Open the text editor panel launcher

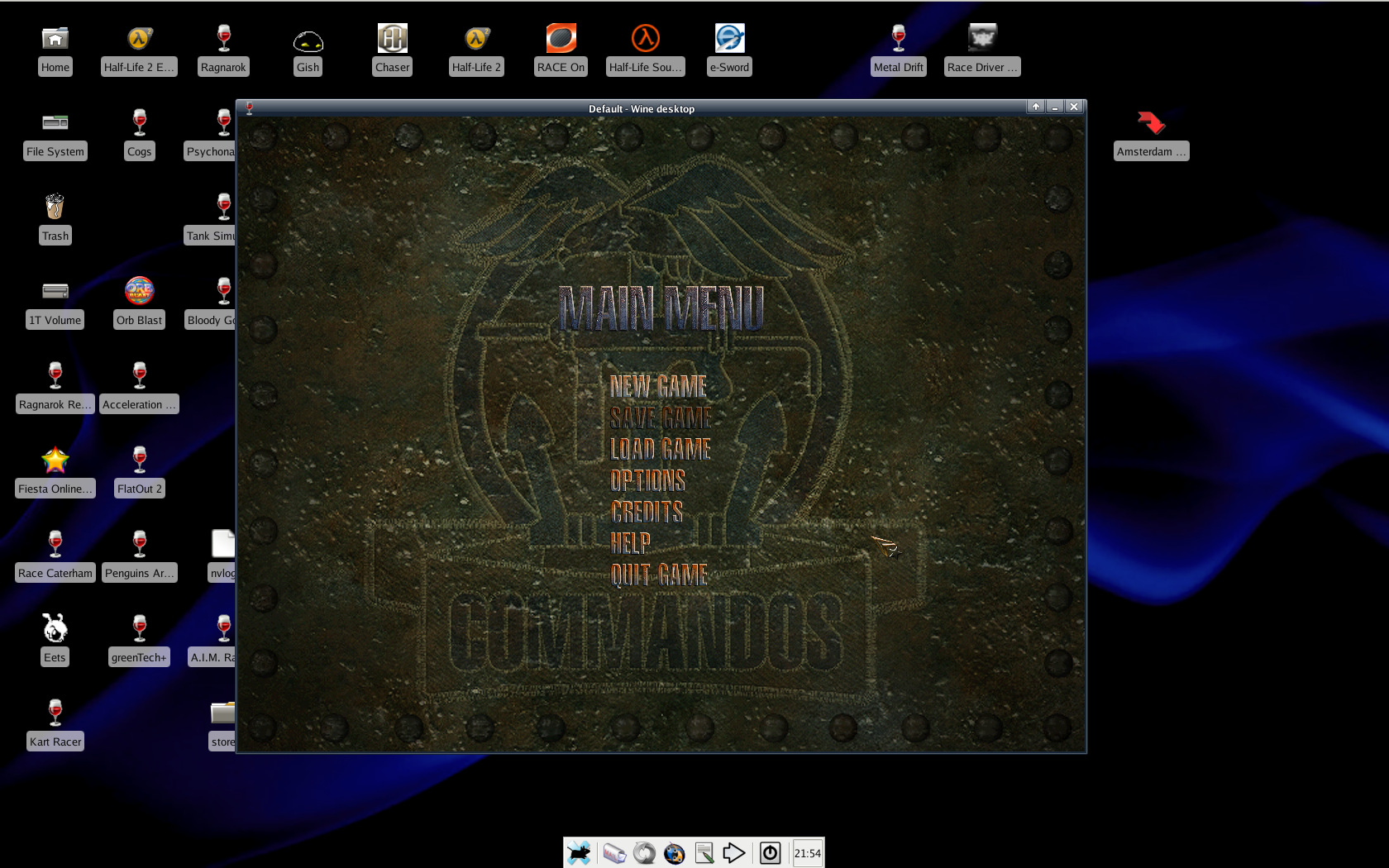click(704, 853)
